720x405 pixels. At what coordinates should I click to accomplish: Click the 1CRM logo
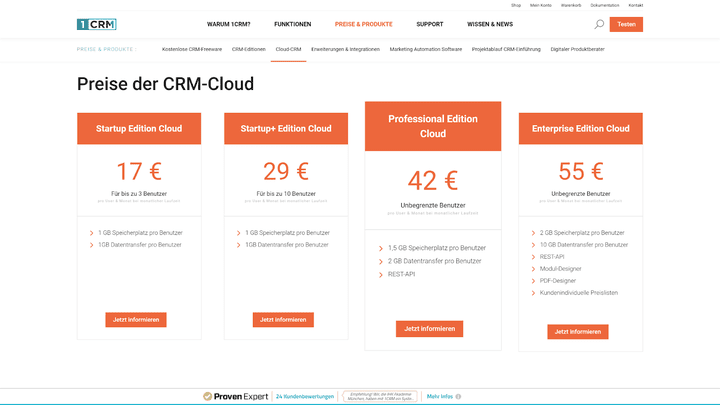pos(96,24)
